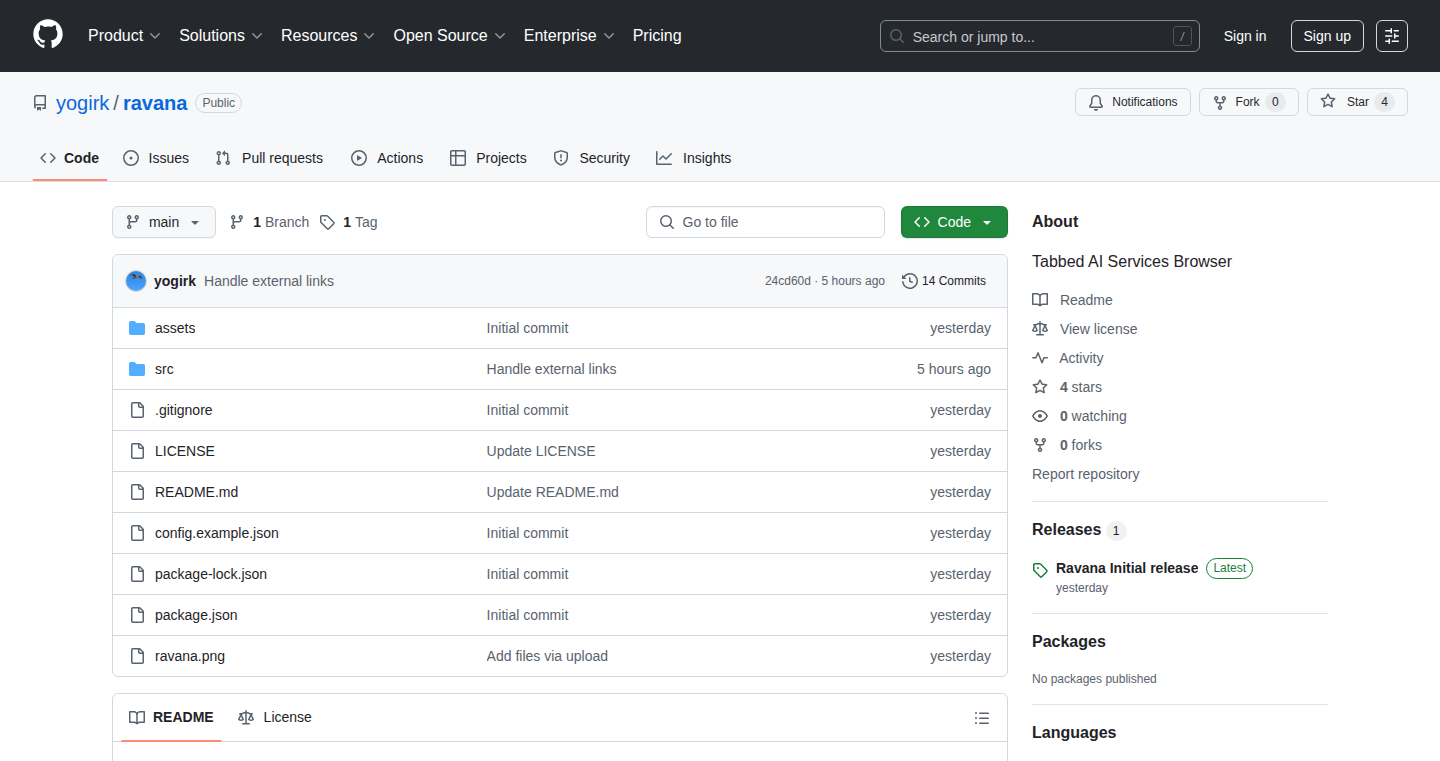The height and width of the screenshot is (761, 1440).
Task: Expand the Resources menu
Action: click(328, 36)
